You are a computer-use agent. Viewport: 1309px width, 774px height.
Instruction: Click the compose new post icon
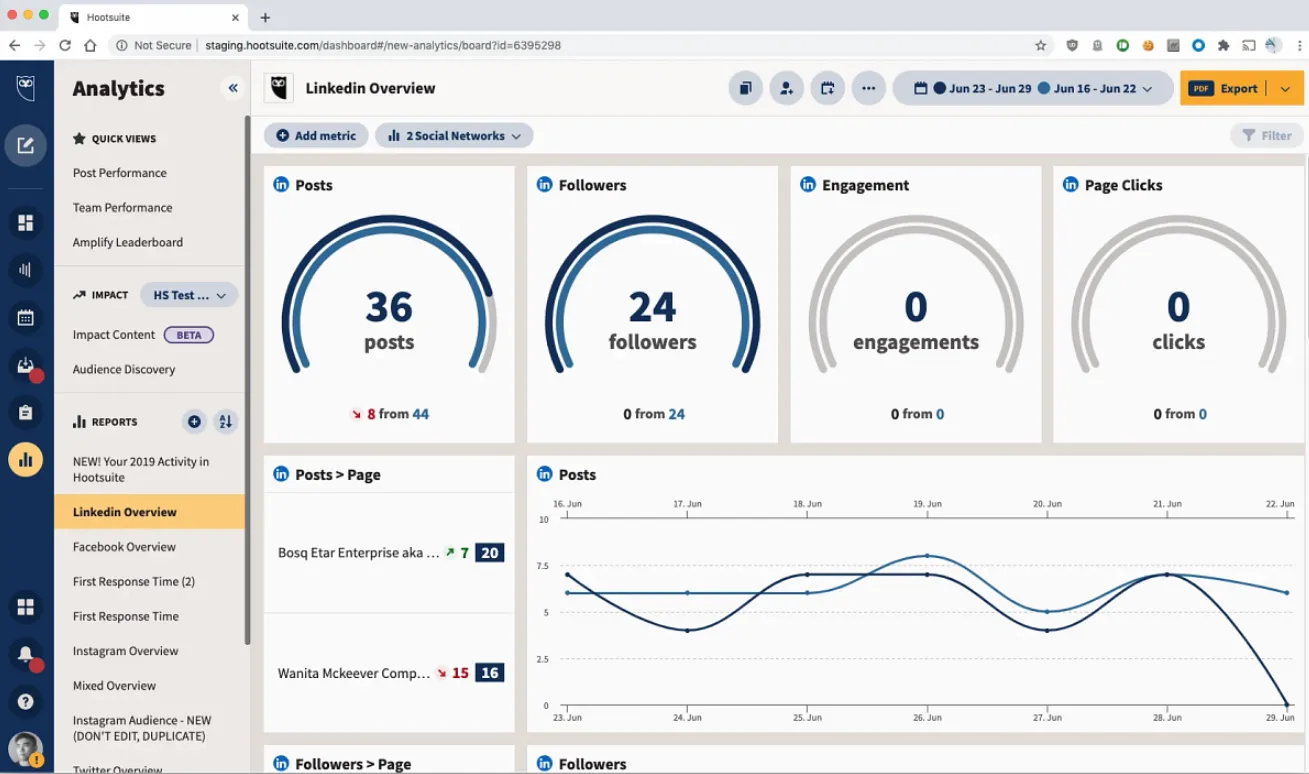[26, 146]
